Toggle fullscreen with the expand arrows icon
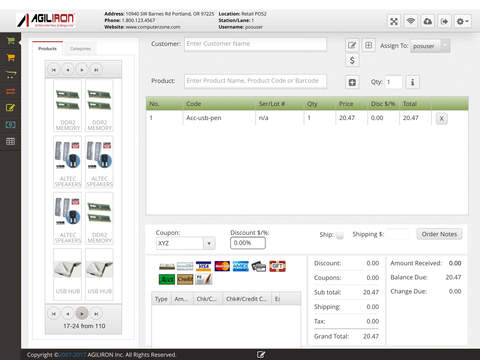The width and height of the screenshot is (480, 360). 394,22
